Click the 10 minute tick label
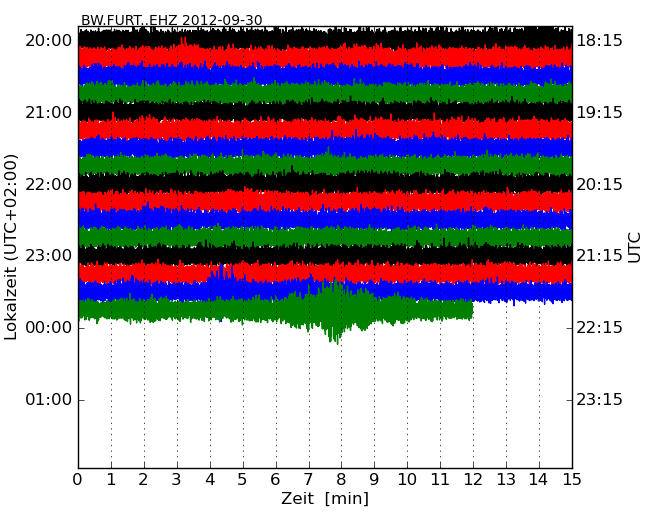This screenshot has width=650, height=520. 407,480
